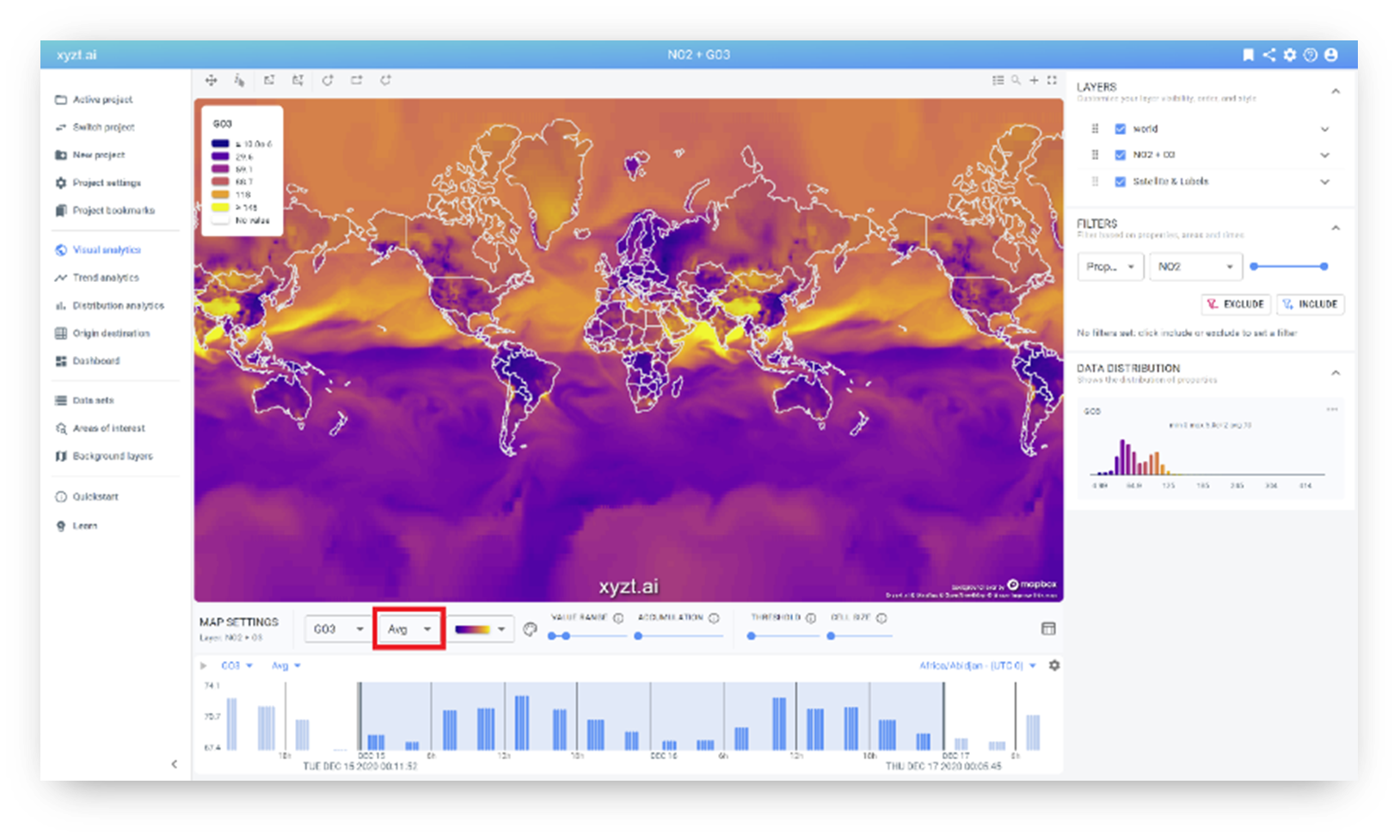Zoom in with the plus icon

pos(1034,80)
